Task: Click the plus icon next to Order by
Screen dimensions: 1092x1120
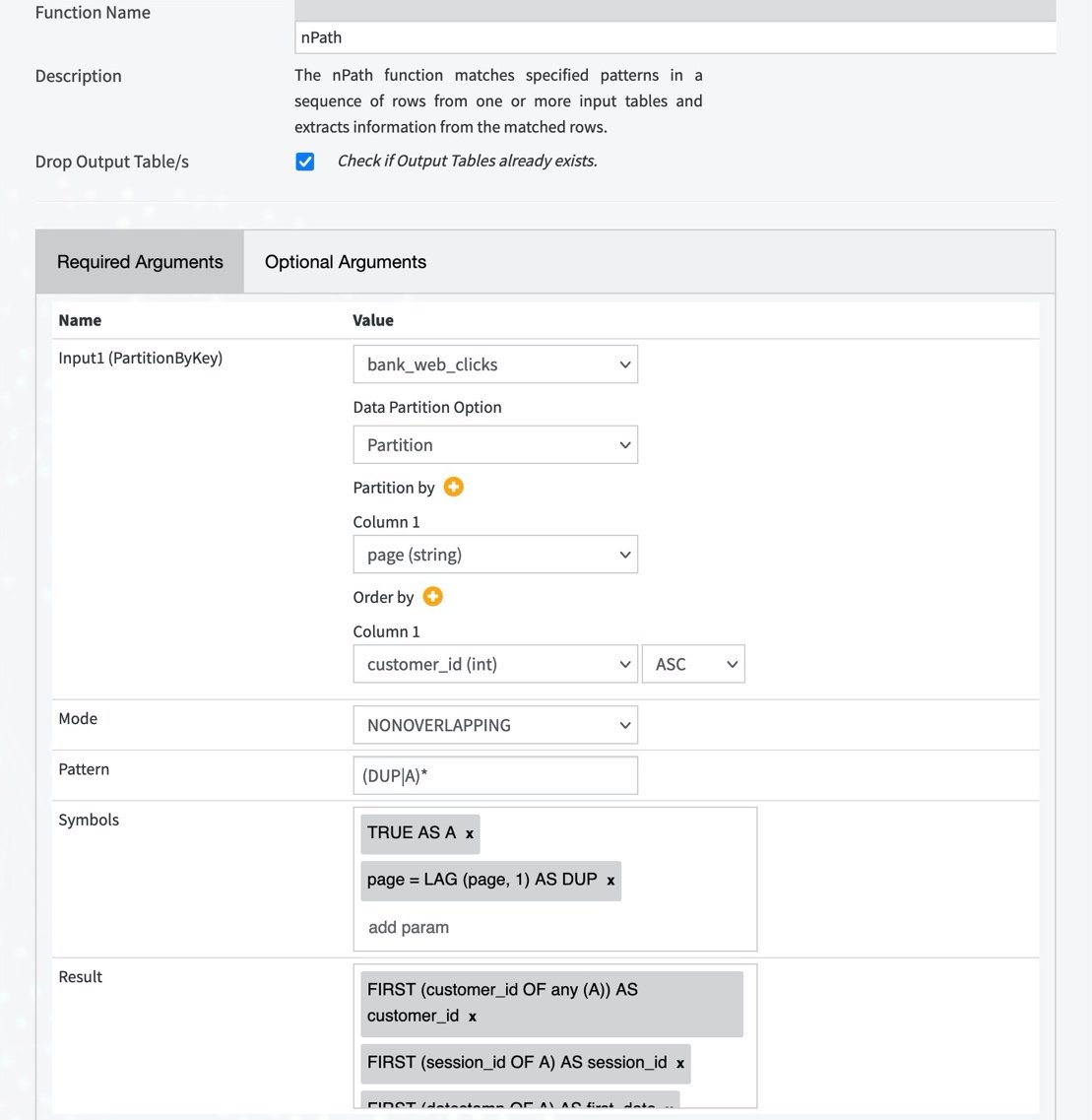Action: 432,596
